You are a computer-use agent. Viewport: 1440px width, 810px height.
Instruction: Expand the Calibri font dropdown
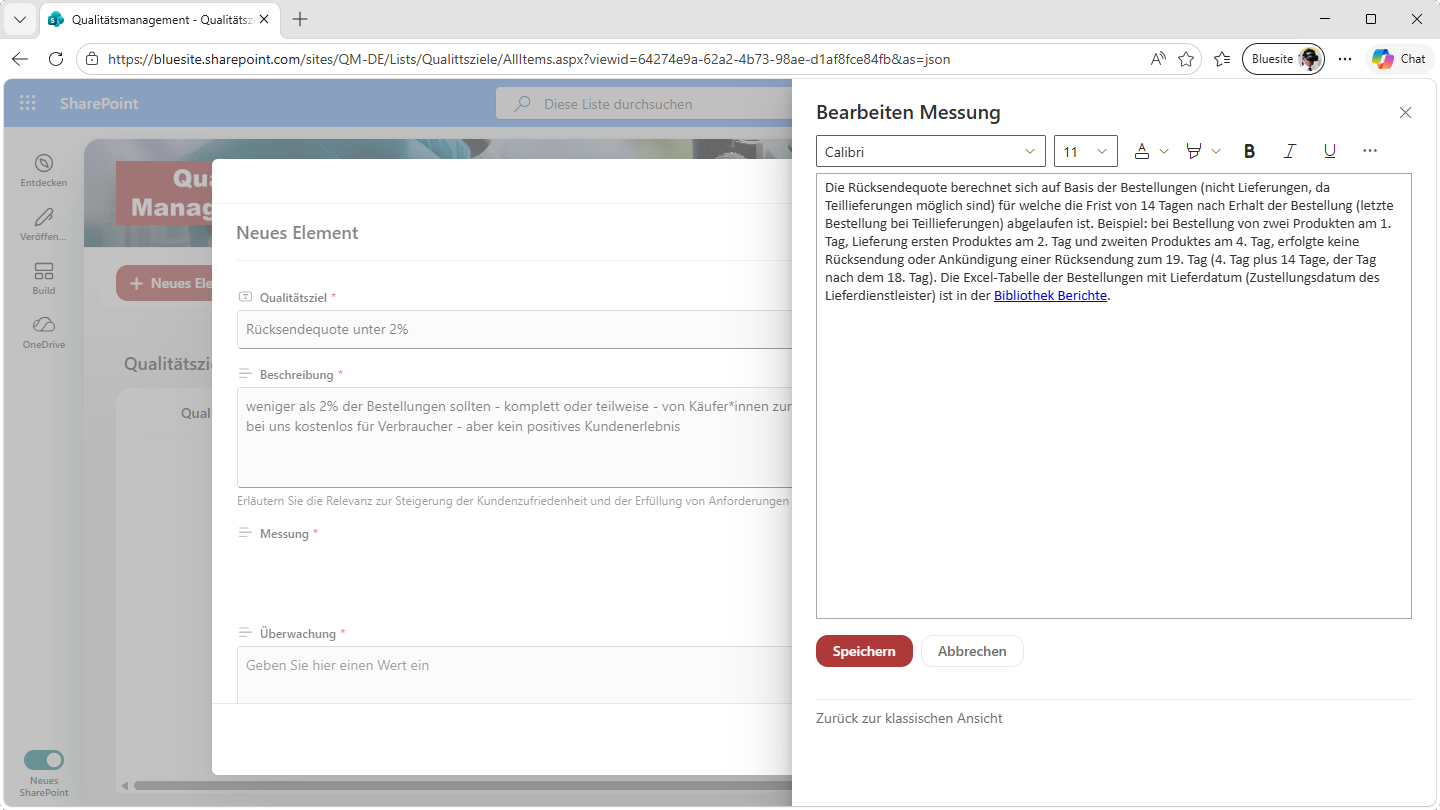click(930, 151)
